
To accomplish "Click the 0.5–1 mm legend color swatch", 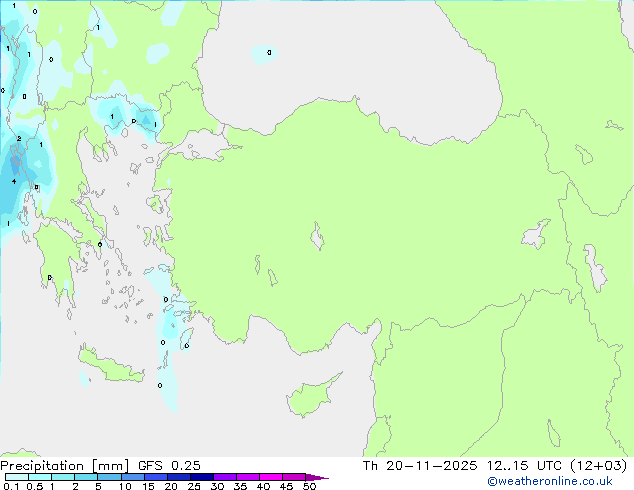I will pyautogui.click(x=40, y=477).
